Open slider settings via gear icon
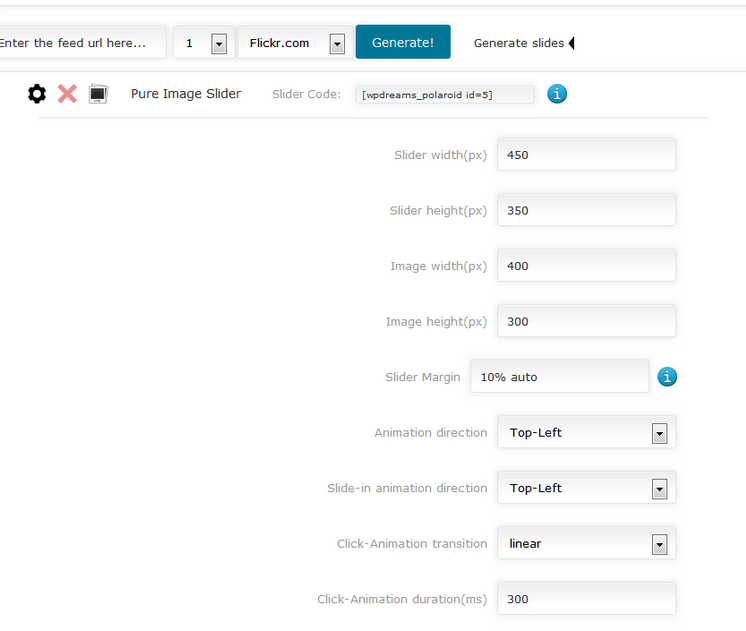Viewport: 746px width, 631px height. [37, 94]
